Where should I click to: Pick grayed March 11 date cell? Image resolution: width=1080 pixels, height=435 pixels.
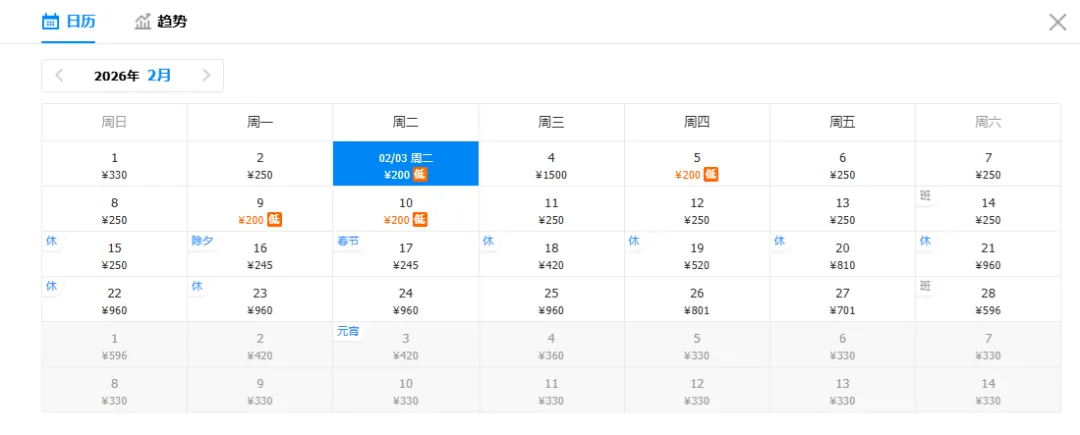tap(551, 390)
